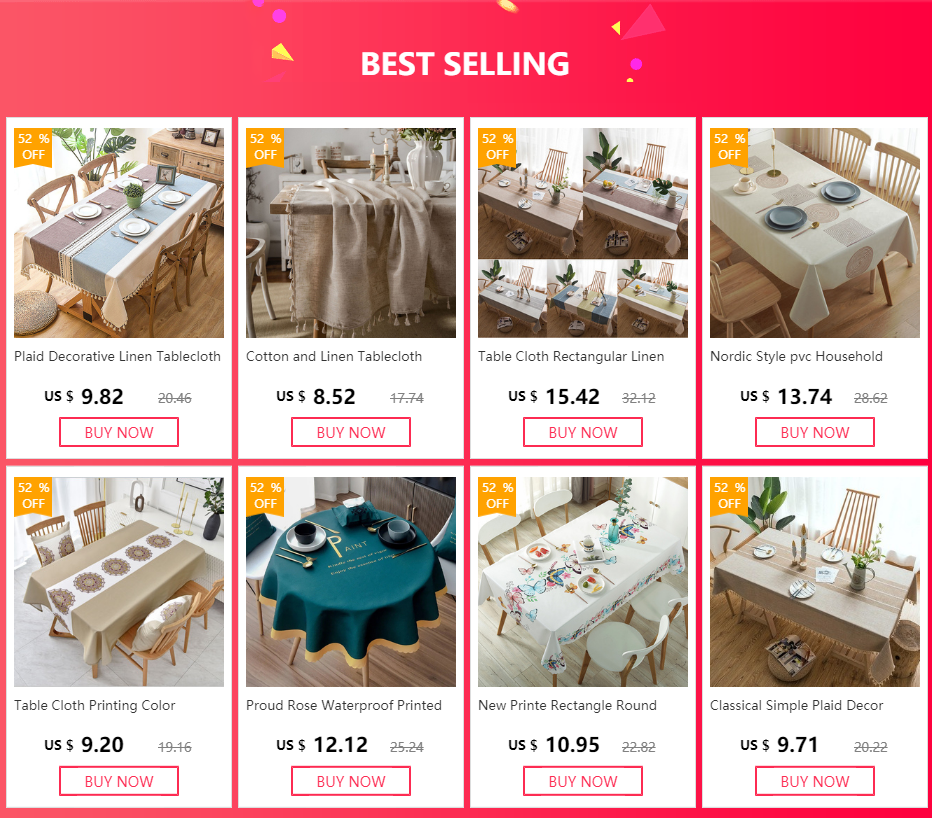Click the US $15.42 price text

pyautogui.click(x=554, y=397)
